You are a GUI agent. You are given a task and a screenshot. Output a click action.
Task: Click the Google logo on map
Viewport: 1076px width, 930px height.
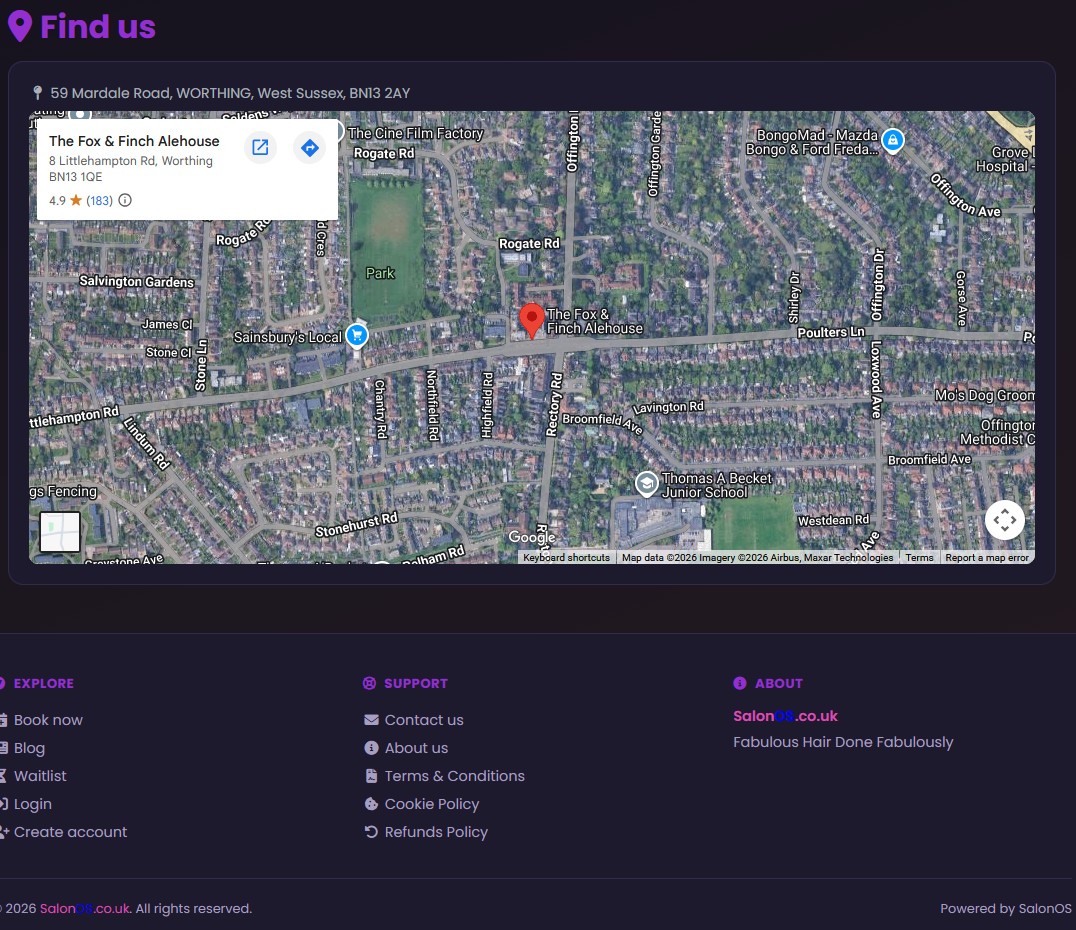coord(532,537)
